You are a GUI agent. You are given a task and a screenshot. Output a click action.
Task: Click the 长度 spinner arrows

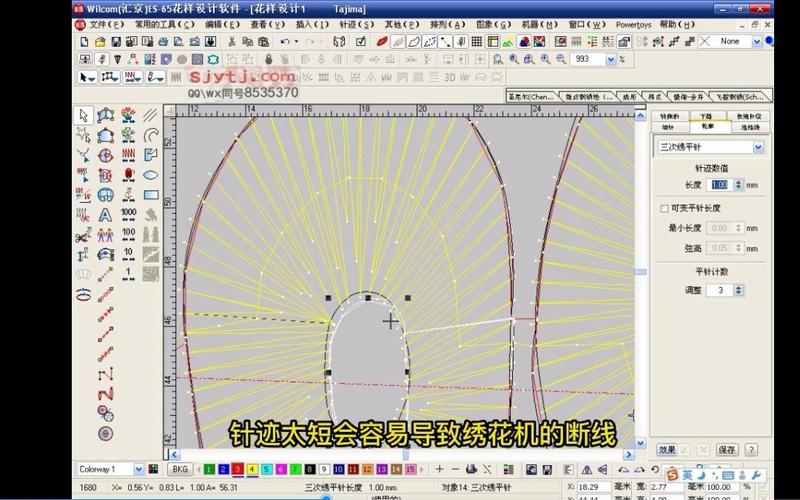[x=738, y=185]
